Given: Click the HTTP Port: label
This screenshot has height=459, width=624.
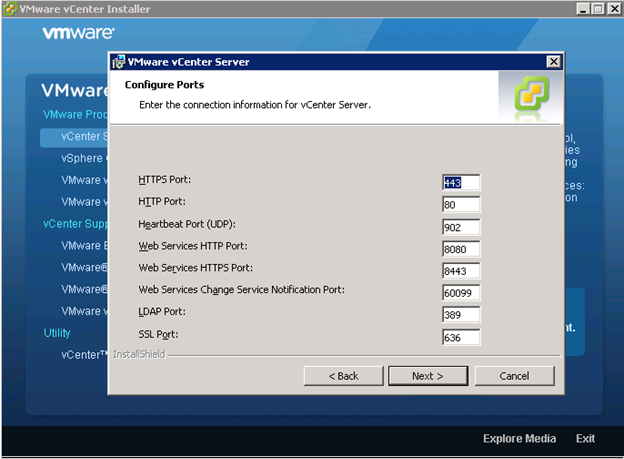Looking at the screenshot, I should [162, 201].
